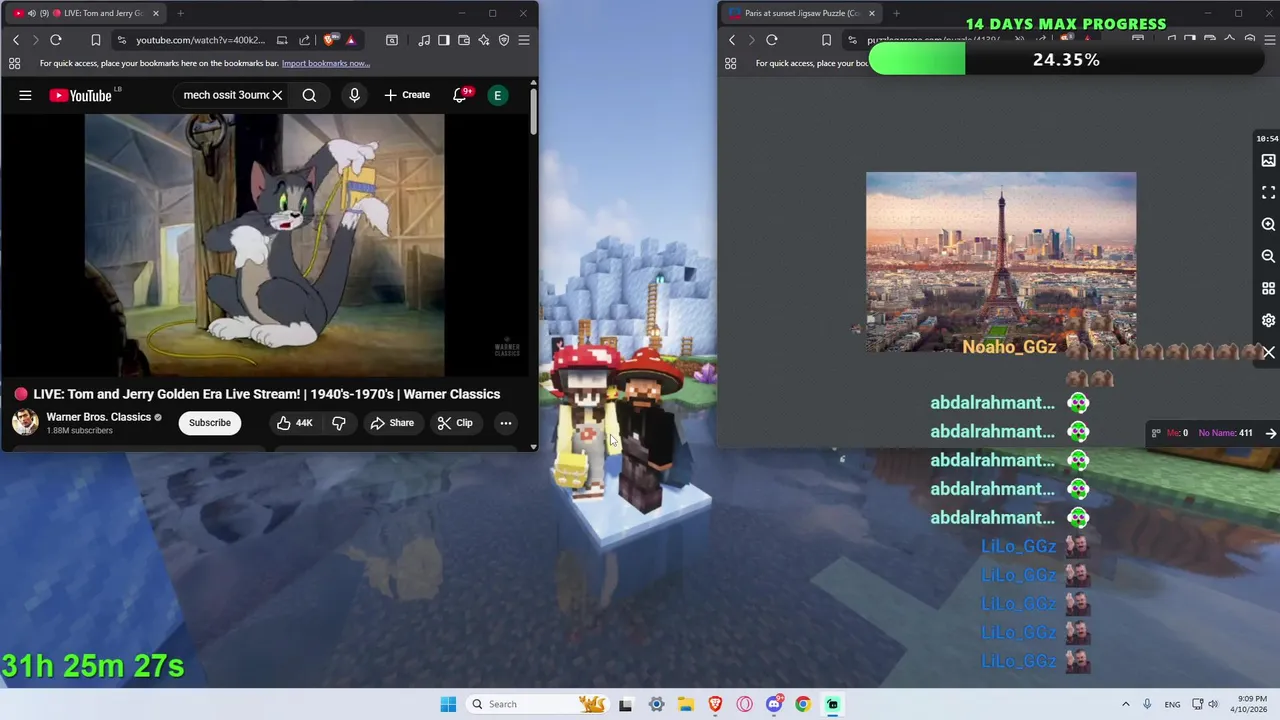Open the Windows taskbar search box

(x=538, y=704)
